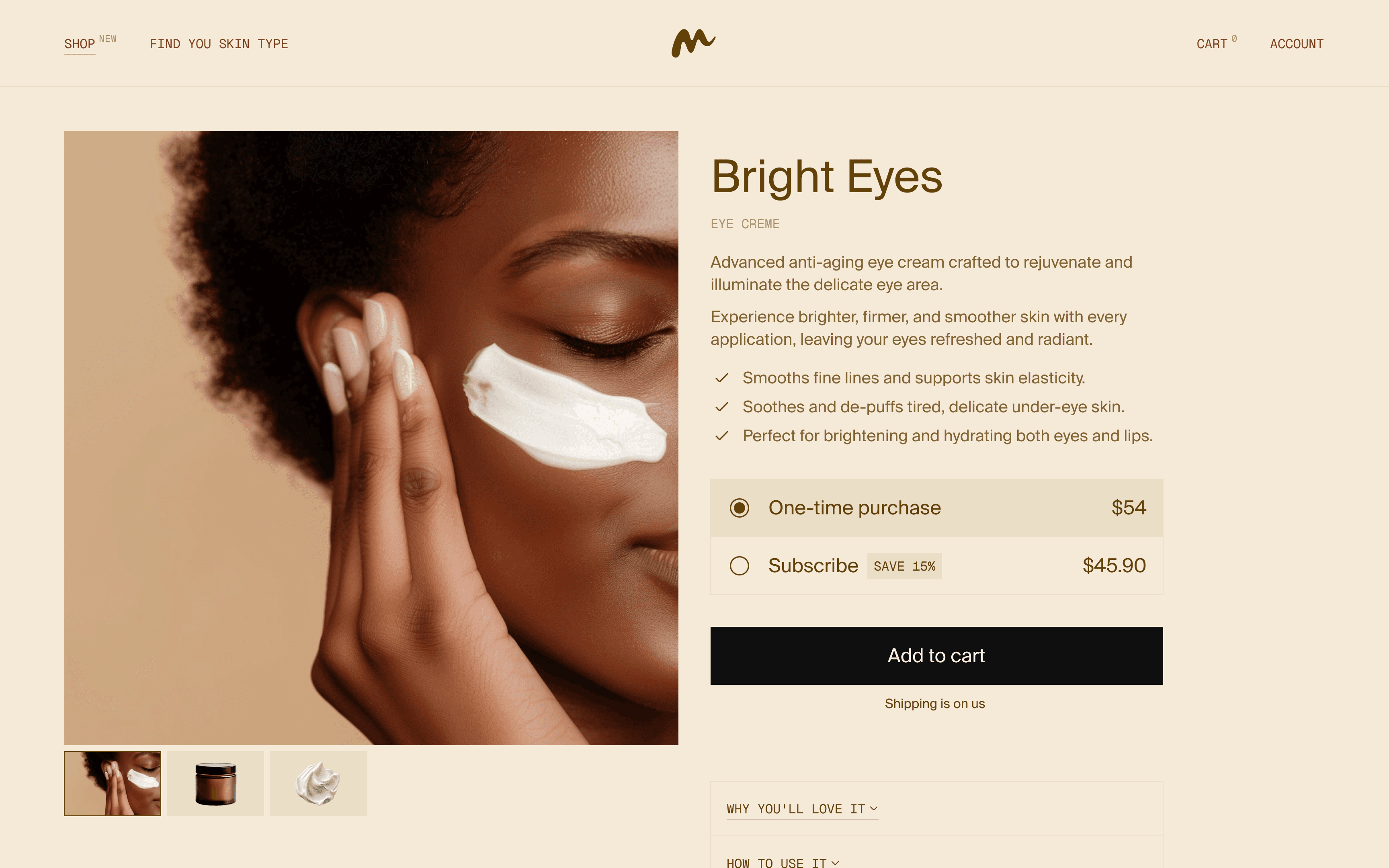The height and width of the screenshot is (868, 1389).
Task: Click the checkmark beside Soothes and de-puffs
Action: point(721,406)
